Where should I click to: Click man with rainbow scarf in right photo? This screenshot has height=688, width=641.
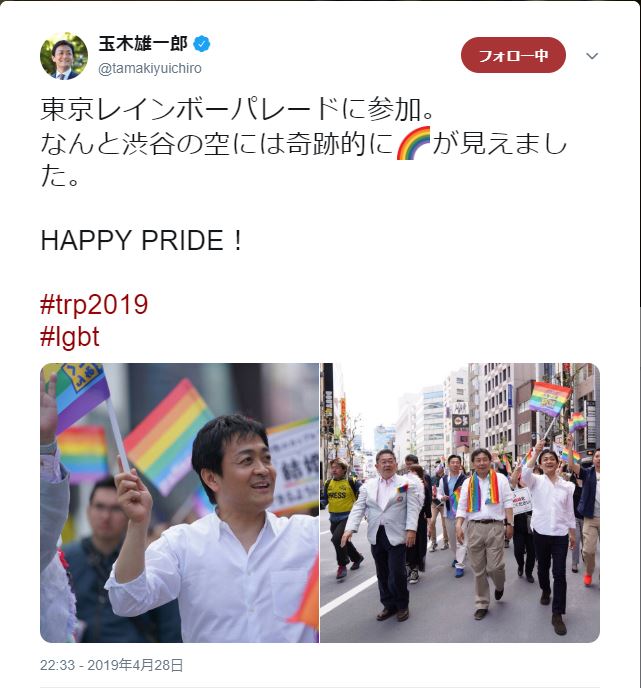[483, 533]
